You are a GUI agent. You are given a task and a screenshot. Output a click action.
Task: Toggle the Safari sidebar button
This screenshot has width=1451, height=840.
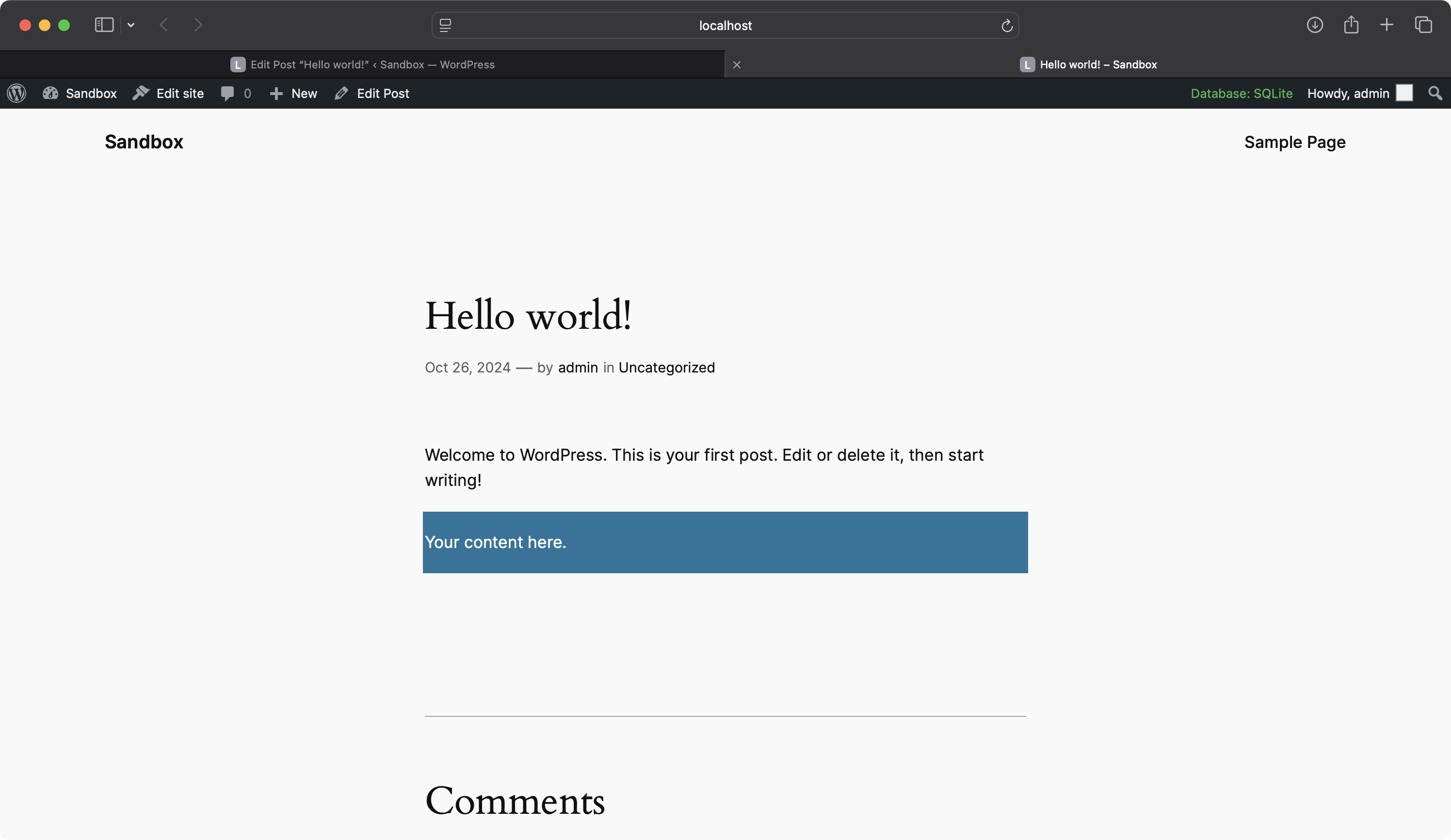[x=104, y=25]
